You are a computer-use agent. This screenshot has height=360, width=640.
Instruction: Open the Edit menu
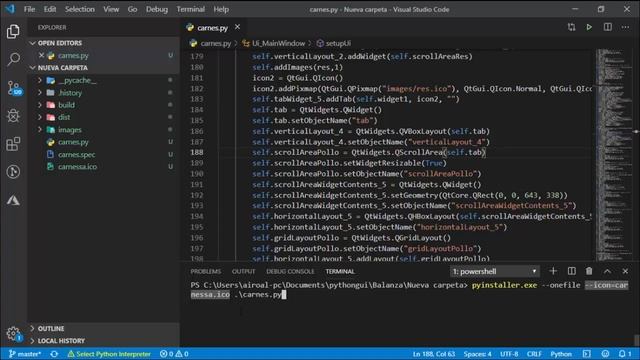(x=50, y=9)
